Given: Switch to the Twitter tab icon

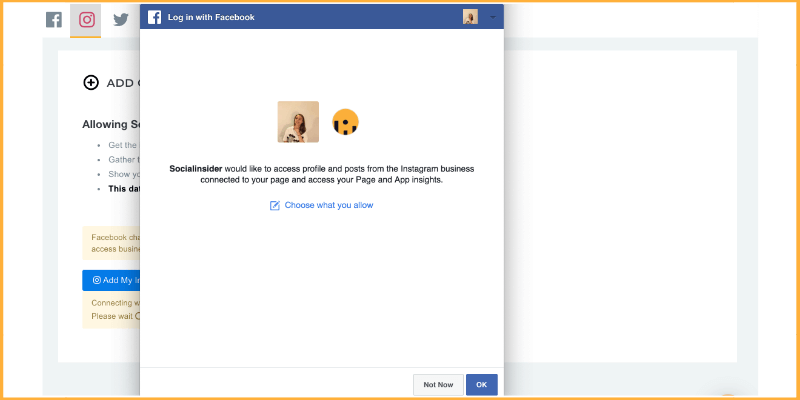Looking at the screenshot, I should point(120,20).
